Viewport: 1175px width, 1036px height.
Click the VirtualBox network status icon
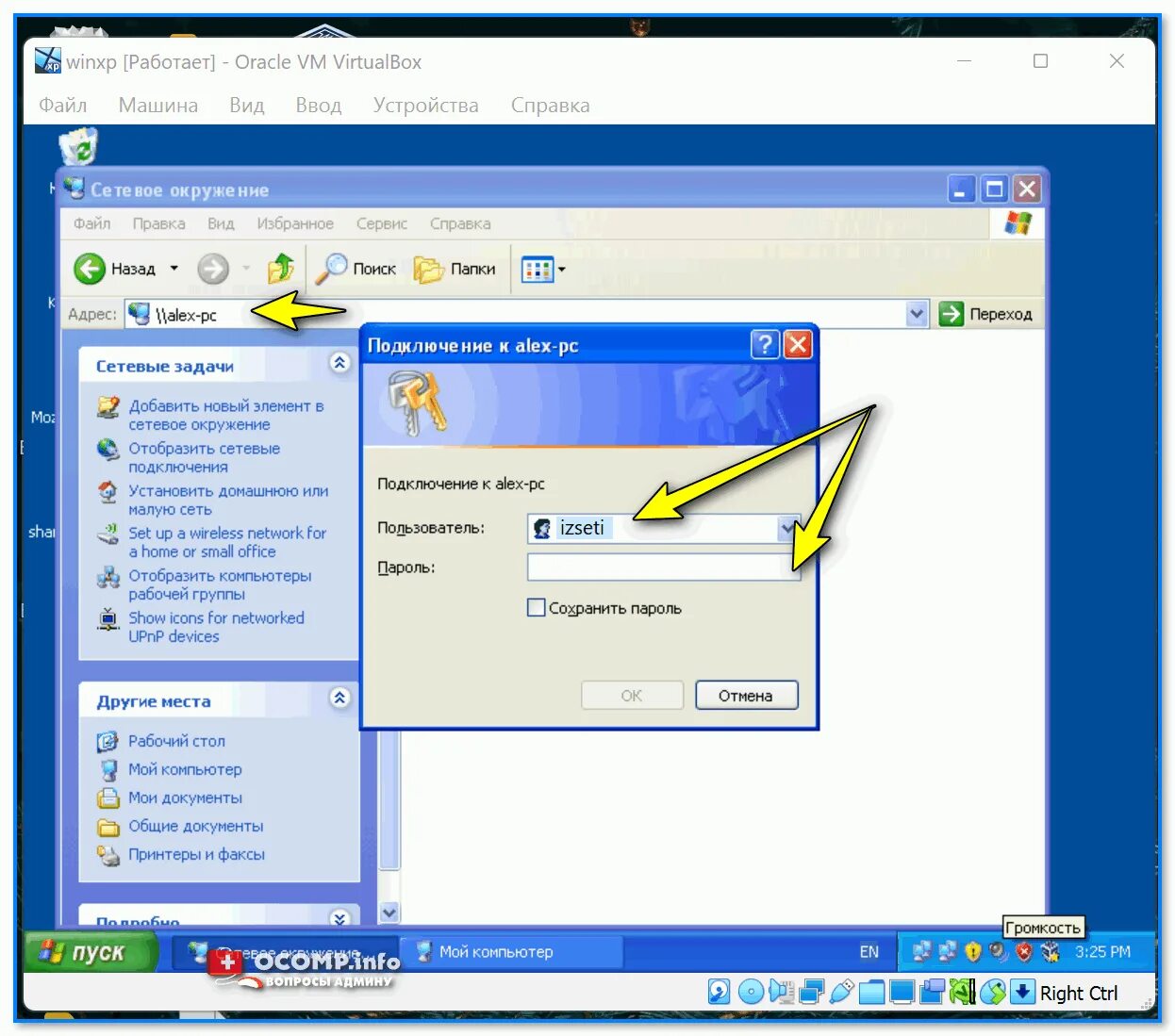(811, 992)
